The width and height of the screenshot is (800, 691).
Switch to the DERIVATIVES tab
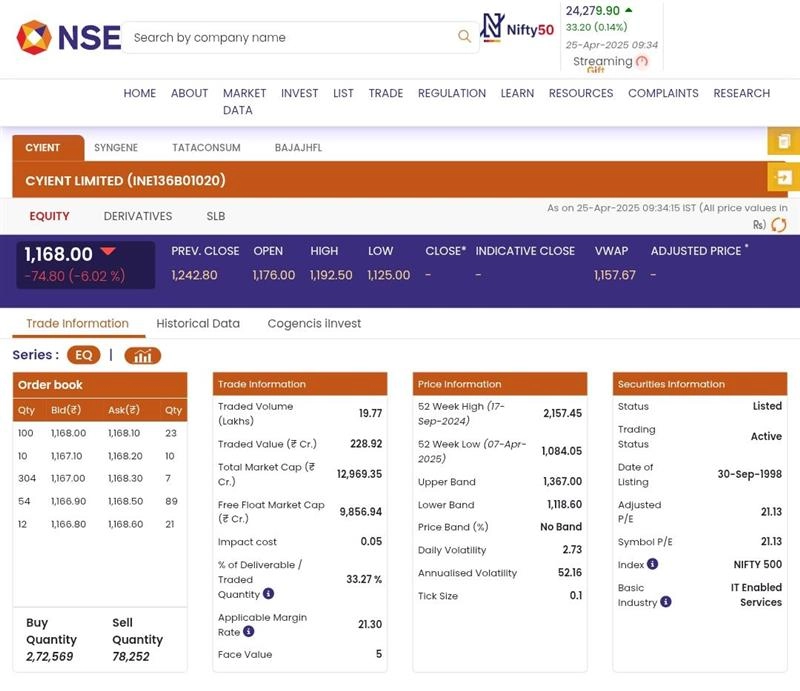(138, 216)
